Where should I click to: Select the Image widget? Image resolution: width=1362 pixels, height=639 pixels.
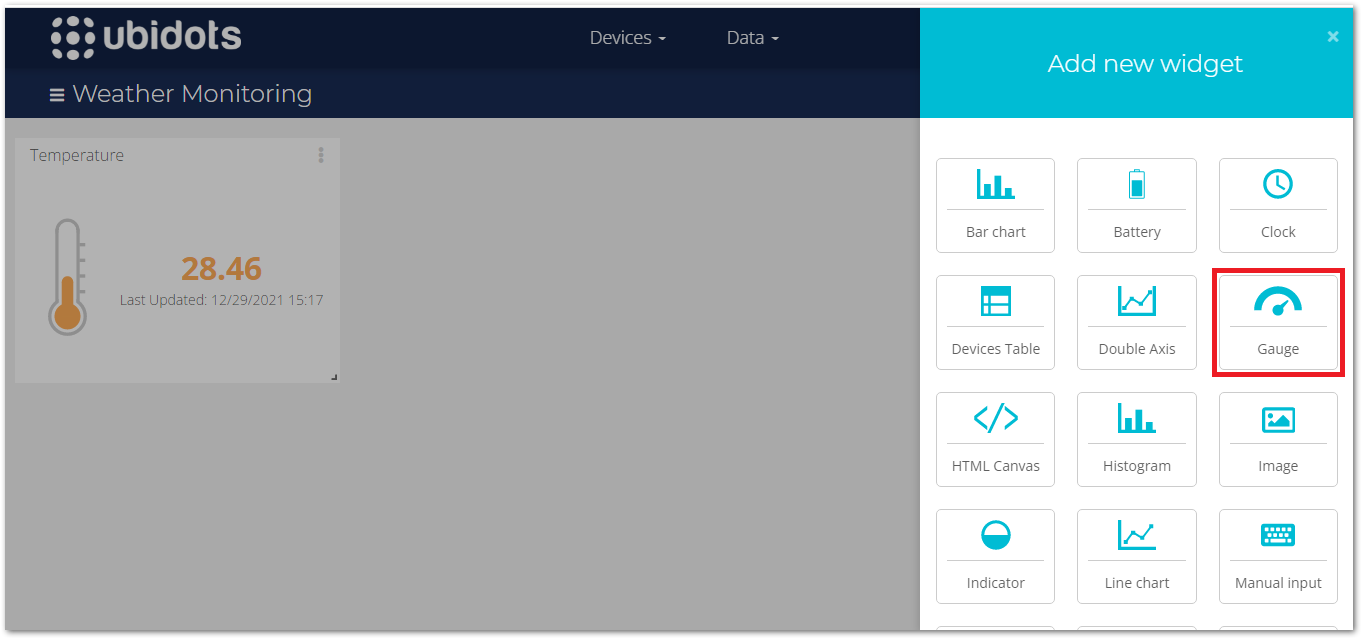click(1277, 439)
